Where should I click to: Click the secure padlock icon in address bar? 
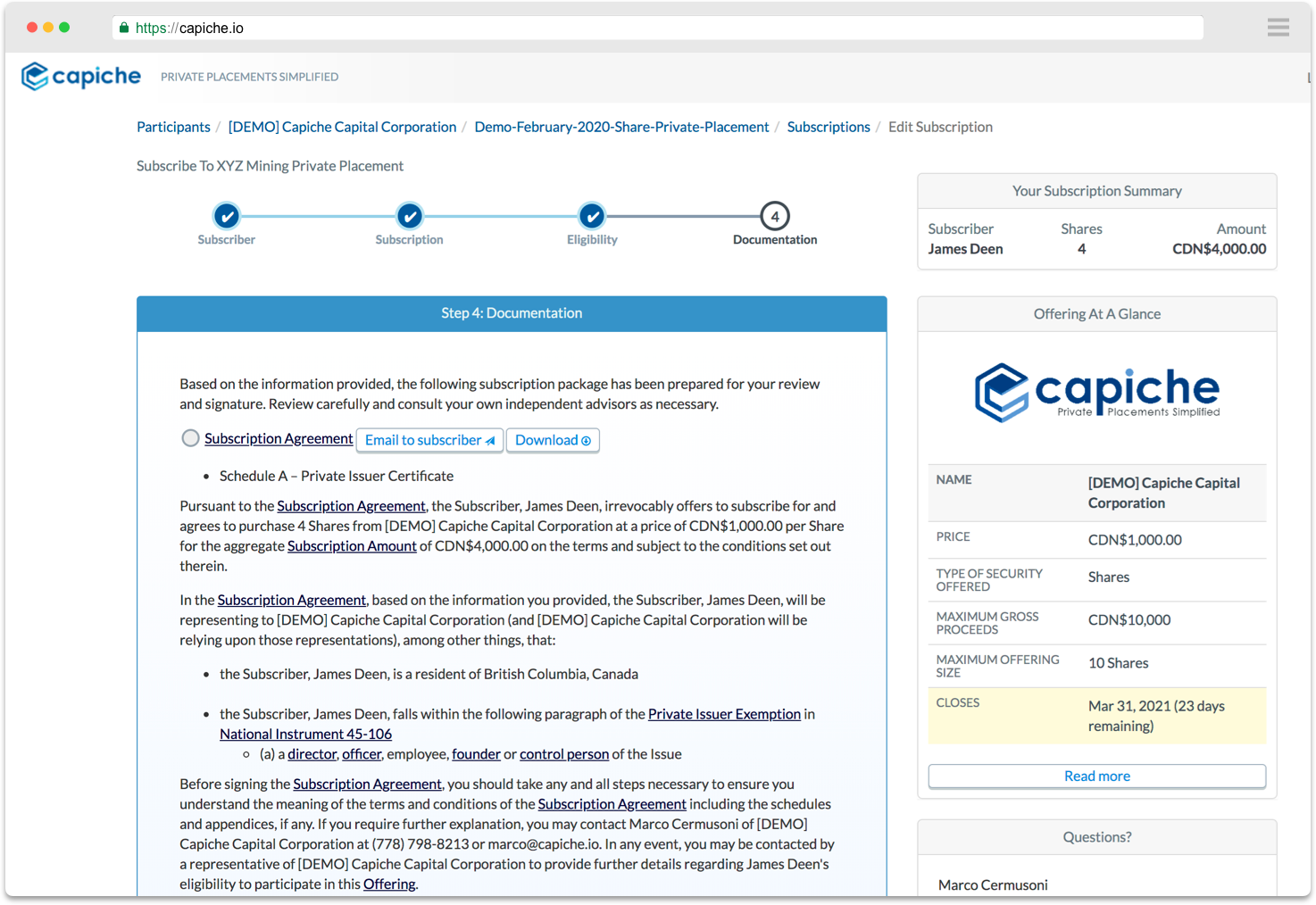124,28
